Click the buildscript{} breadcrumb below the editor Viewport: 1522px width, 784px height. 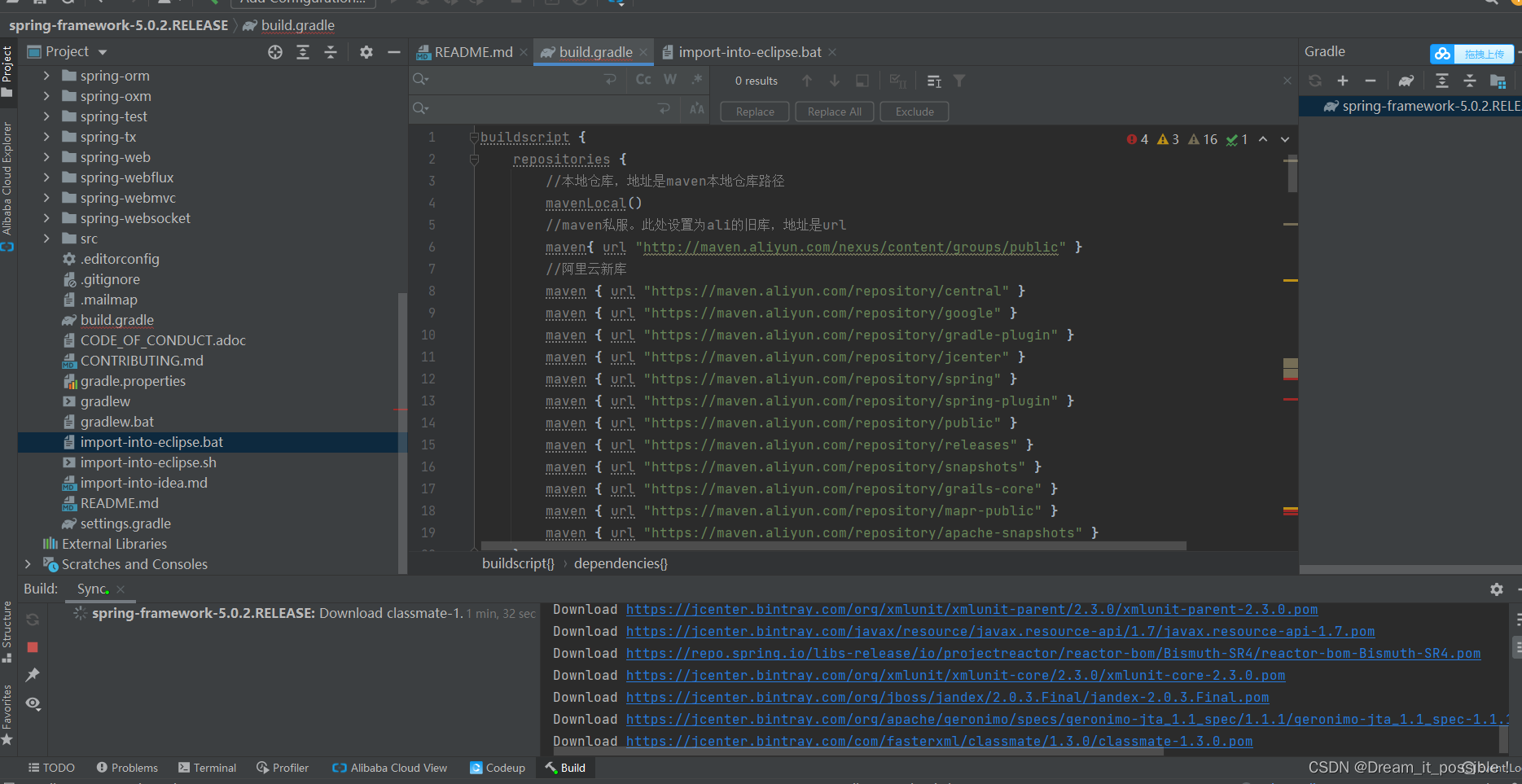coord(517,563)
